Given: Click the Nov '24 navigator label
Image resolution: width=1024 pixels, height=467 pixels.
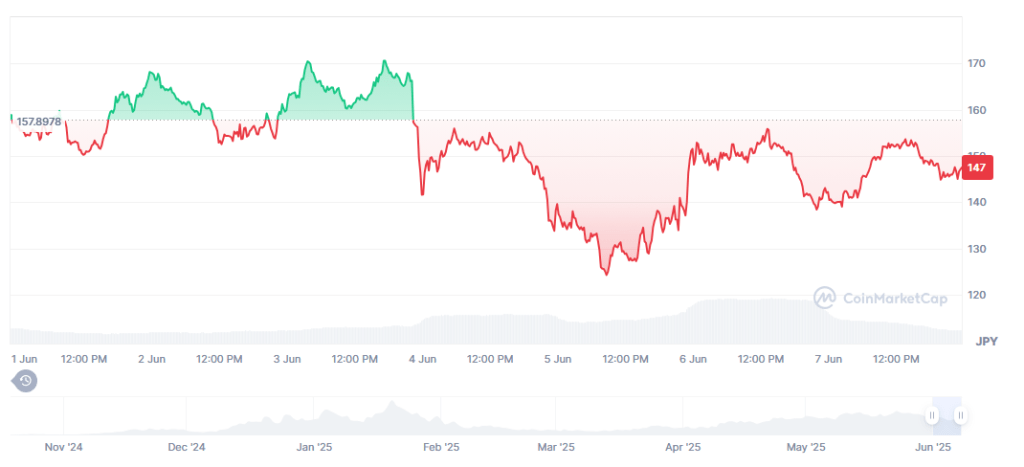Looking at the screenshot, I should 62,447.
